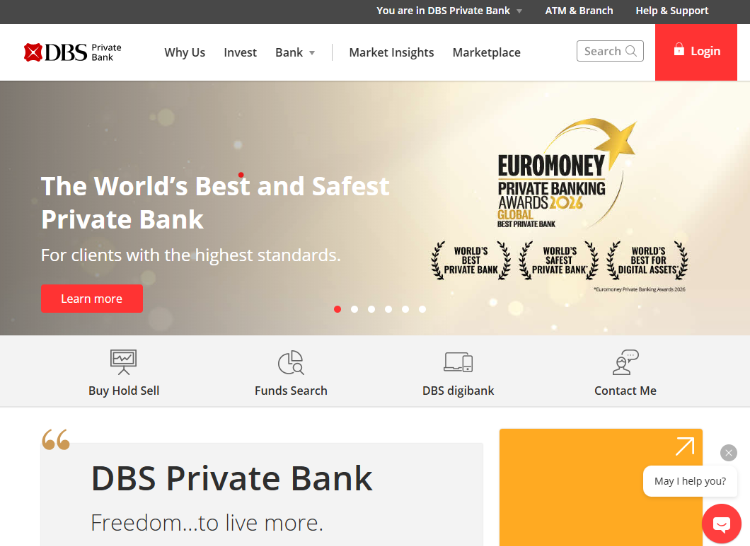Click the red Login button

pyautogui.click(x=696, y=52)
